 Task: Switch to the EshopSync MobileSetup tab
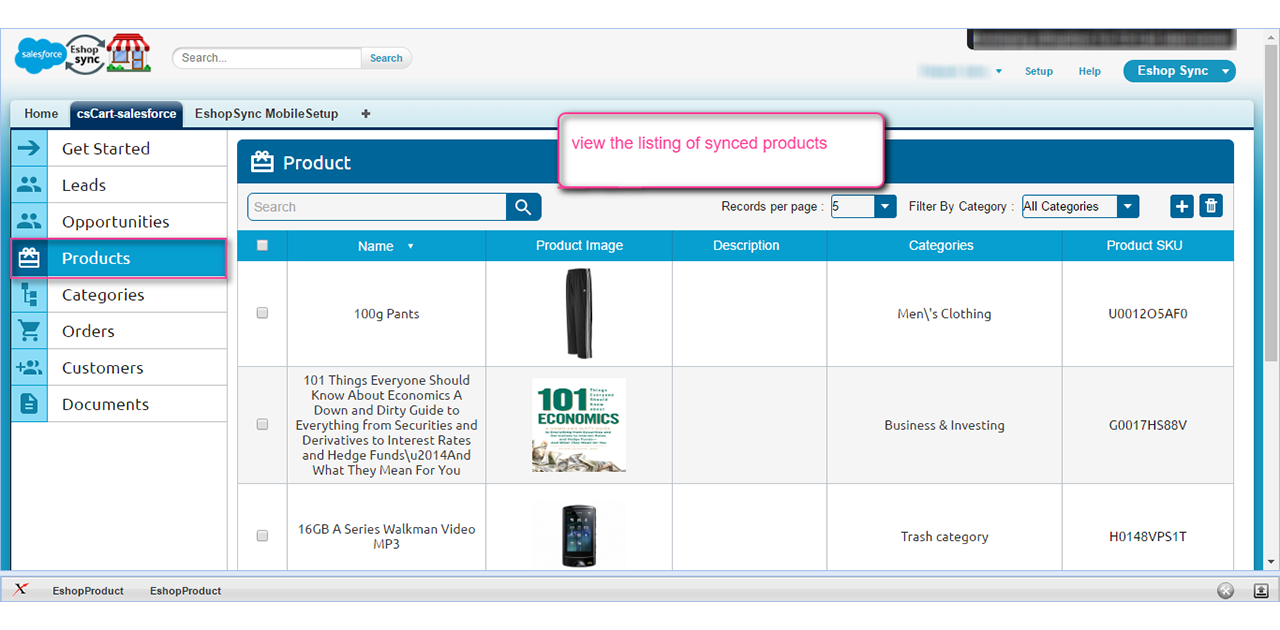point(266,114)
